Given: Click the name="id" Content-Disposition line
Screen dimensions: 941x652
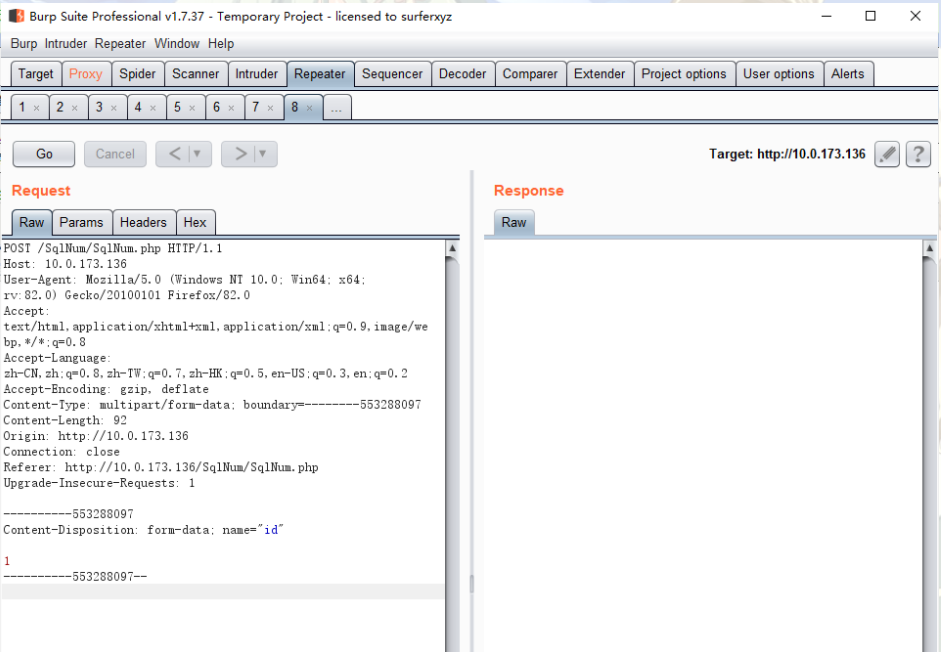Looking at the screenshot, I should [143, 530].
